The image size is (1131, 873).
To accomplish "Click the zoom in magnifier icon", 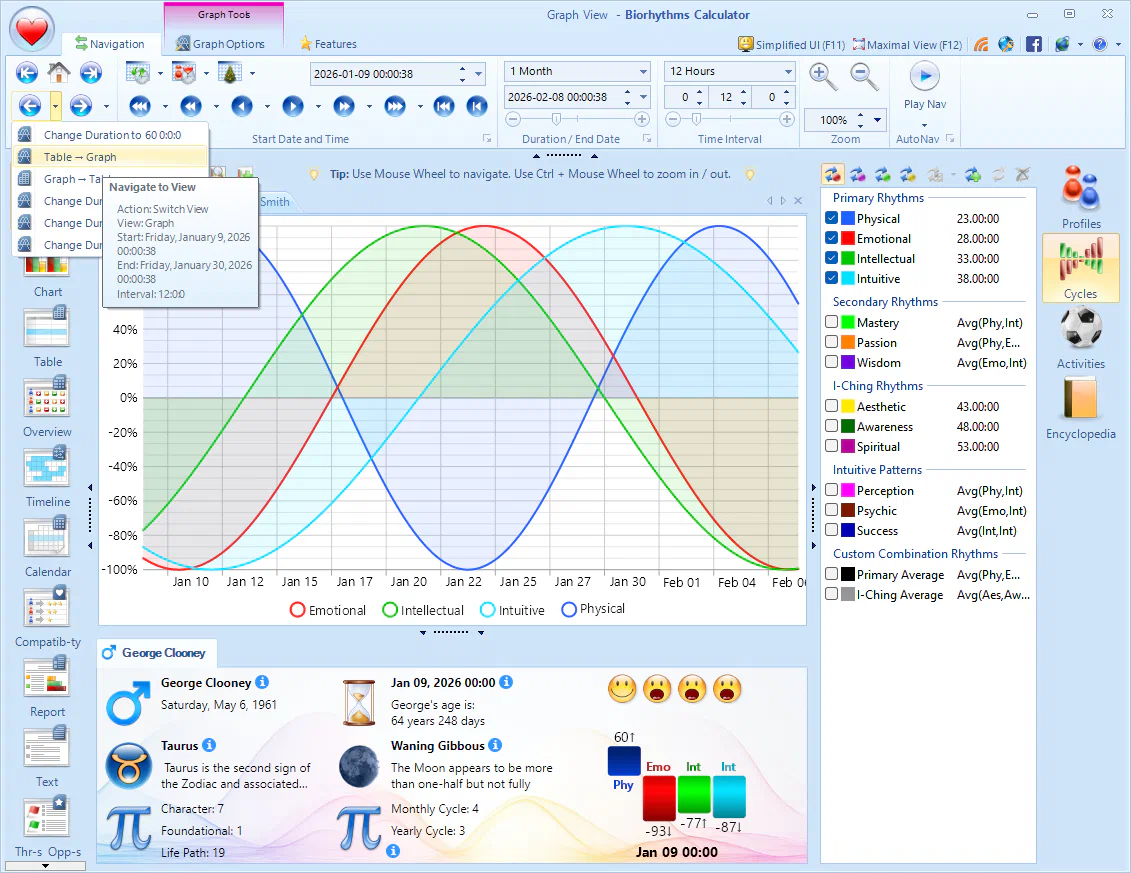I will click(822, 75).
